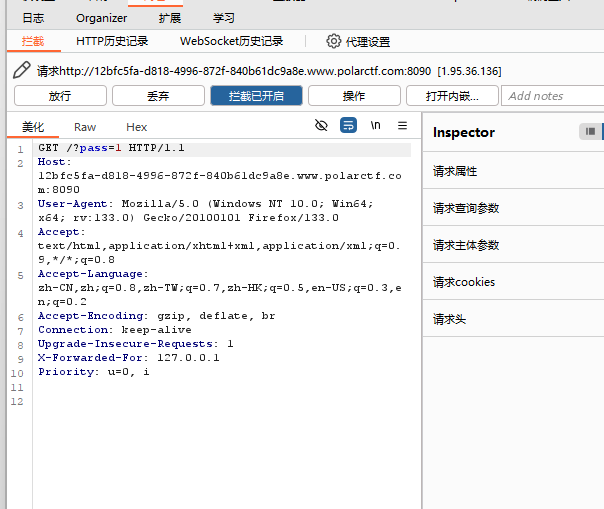Click line number 12 in the gutter
The width and height of the screenshot is (604, 509).
click(17, 402)
